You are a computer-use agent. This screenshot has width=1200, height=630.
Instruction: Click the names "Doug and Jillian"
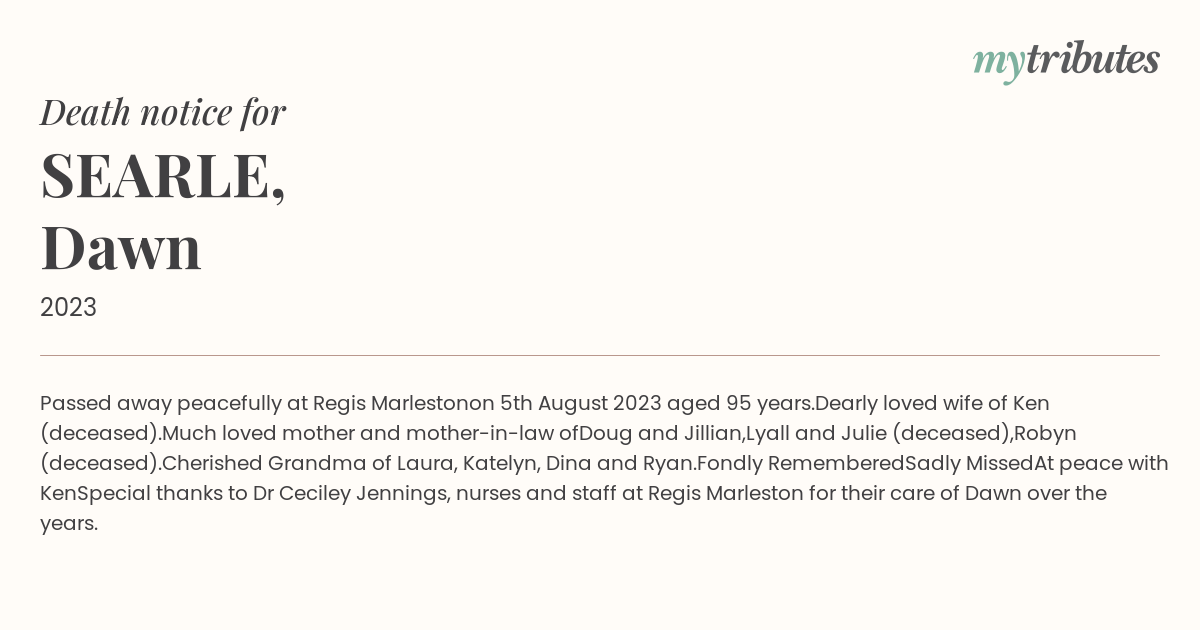(x=661, y=434)
